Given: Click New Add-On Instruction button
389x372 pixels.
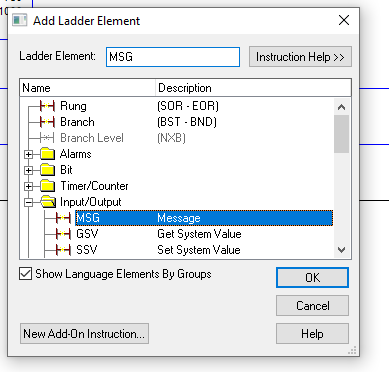Looking at the screenshot, I should tap(84, 334).
